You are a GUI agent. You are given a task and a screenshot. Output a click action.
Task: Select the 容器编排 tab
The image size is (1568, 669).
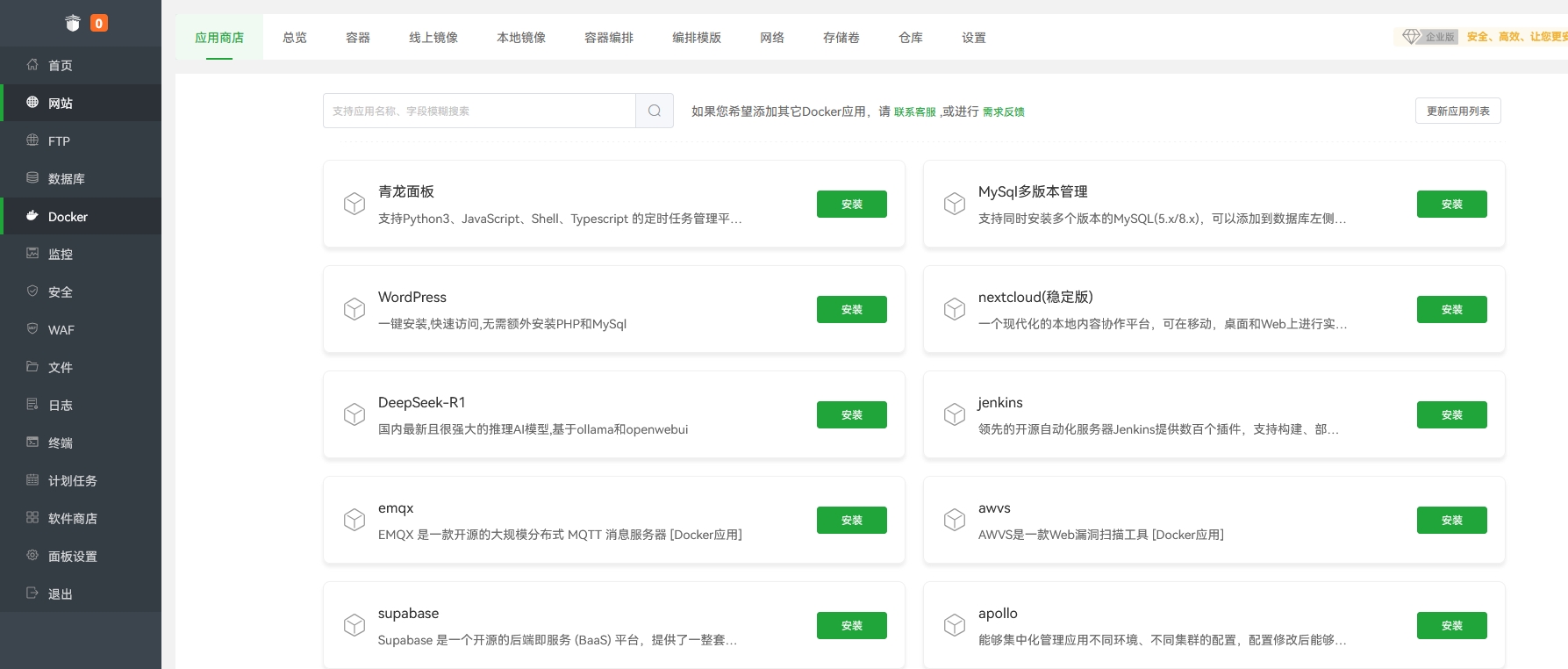point(609,38)
